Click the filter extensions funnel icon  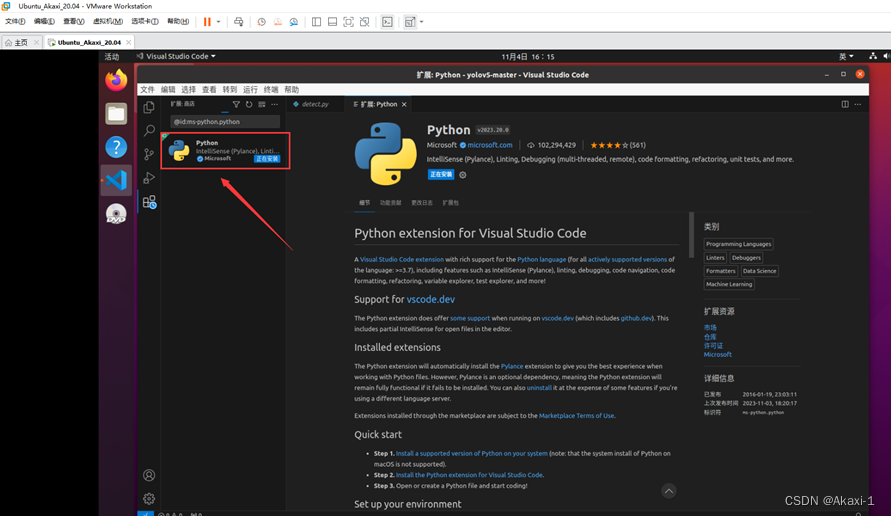[x=236, y=104]
